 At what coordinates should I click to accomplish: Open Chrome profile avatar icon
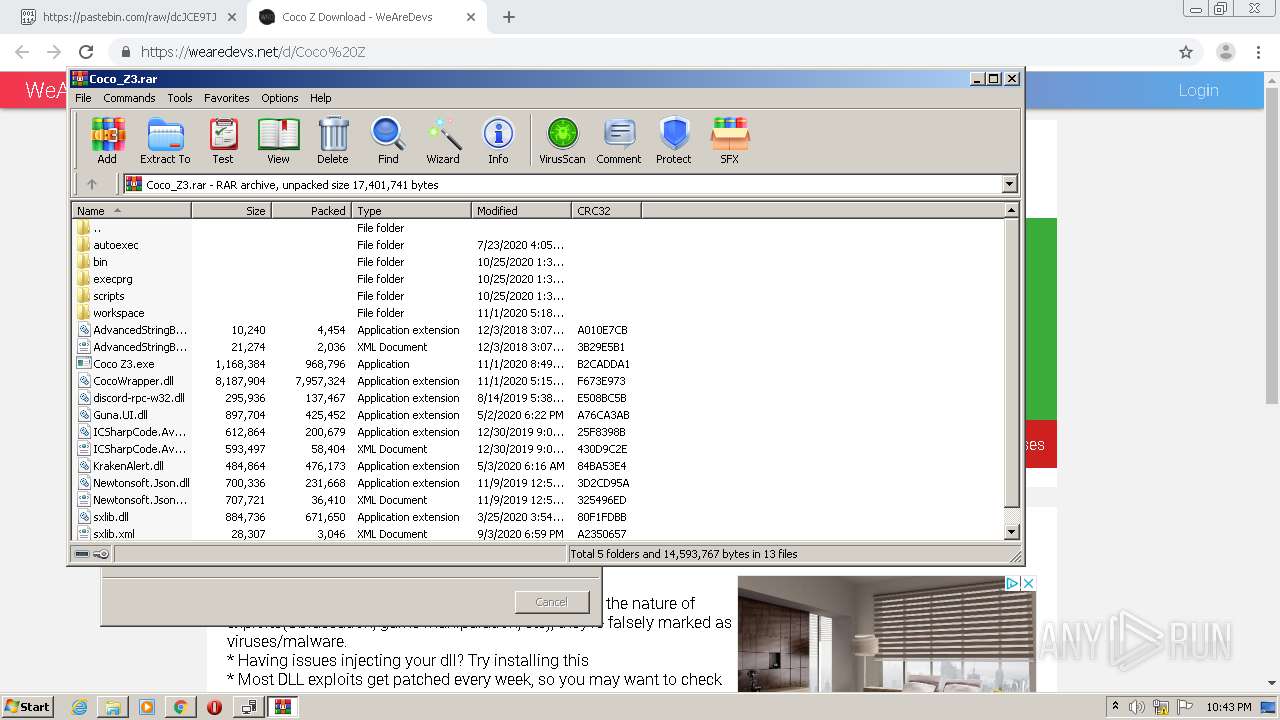1225,52
